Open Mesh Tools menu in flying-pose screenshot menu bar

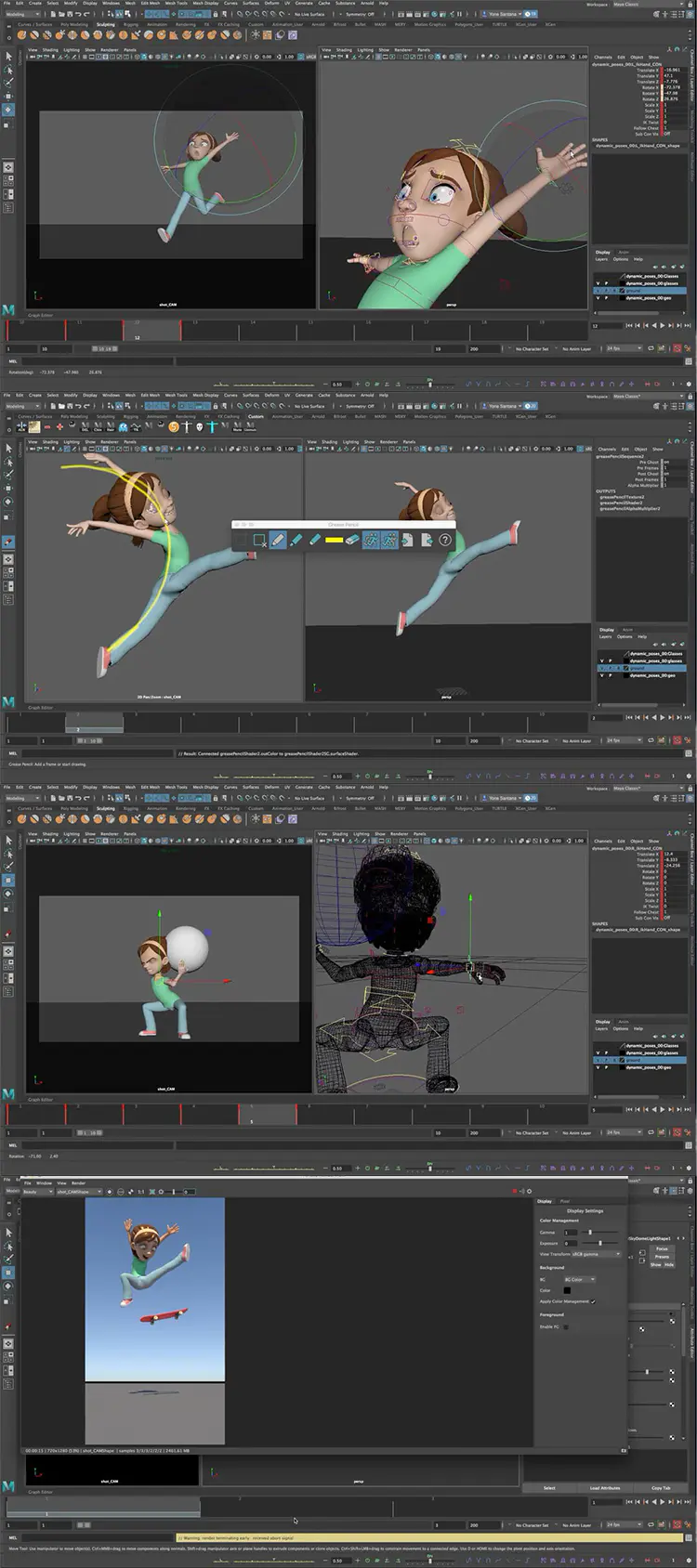(177, 3)
